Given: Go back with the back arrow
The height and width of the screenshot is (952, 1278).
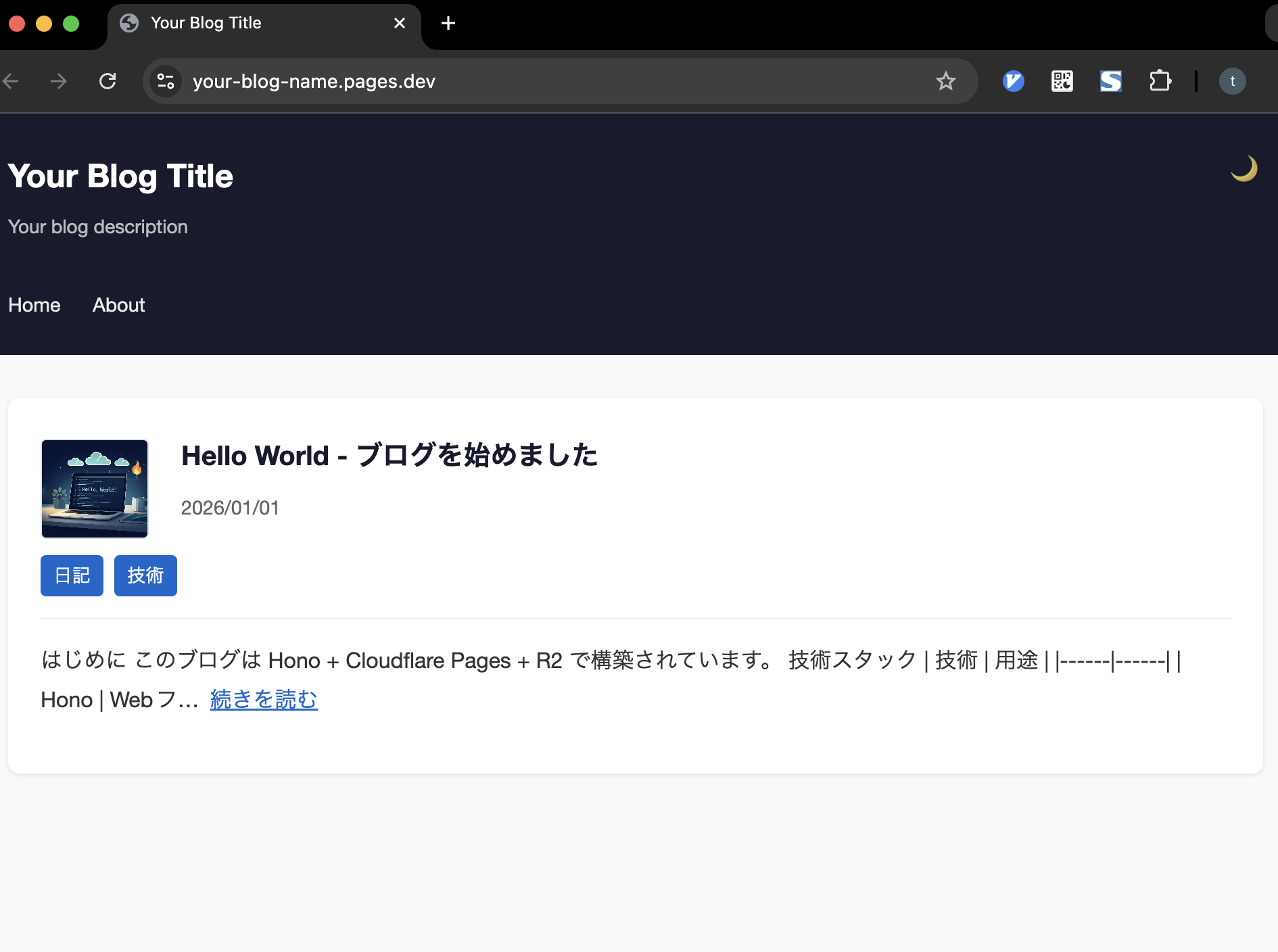Looking at the screenshot, I should [11, 81].
